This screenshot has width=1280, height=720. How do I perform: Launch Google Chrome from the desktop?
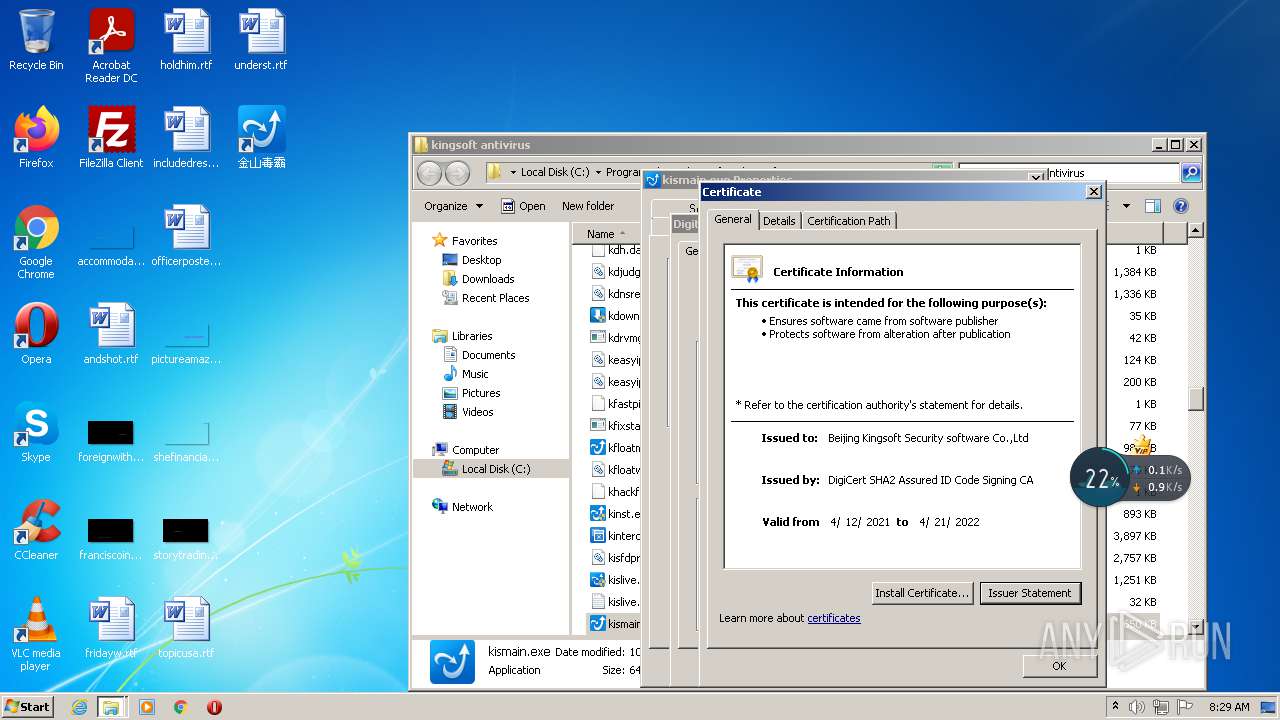36,242
